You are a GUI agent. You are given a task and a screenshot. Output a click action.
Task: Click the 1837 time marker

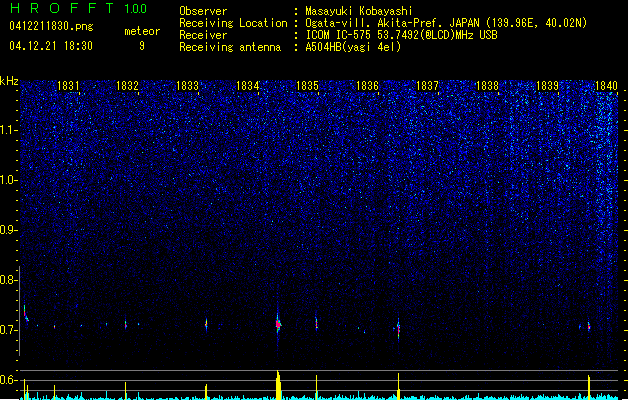427,86
